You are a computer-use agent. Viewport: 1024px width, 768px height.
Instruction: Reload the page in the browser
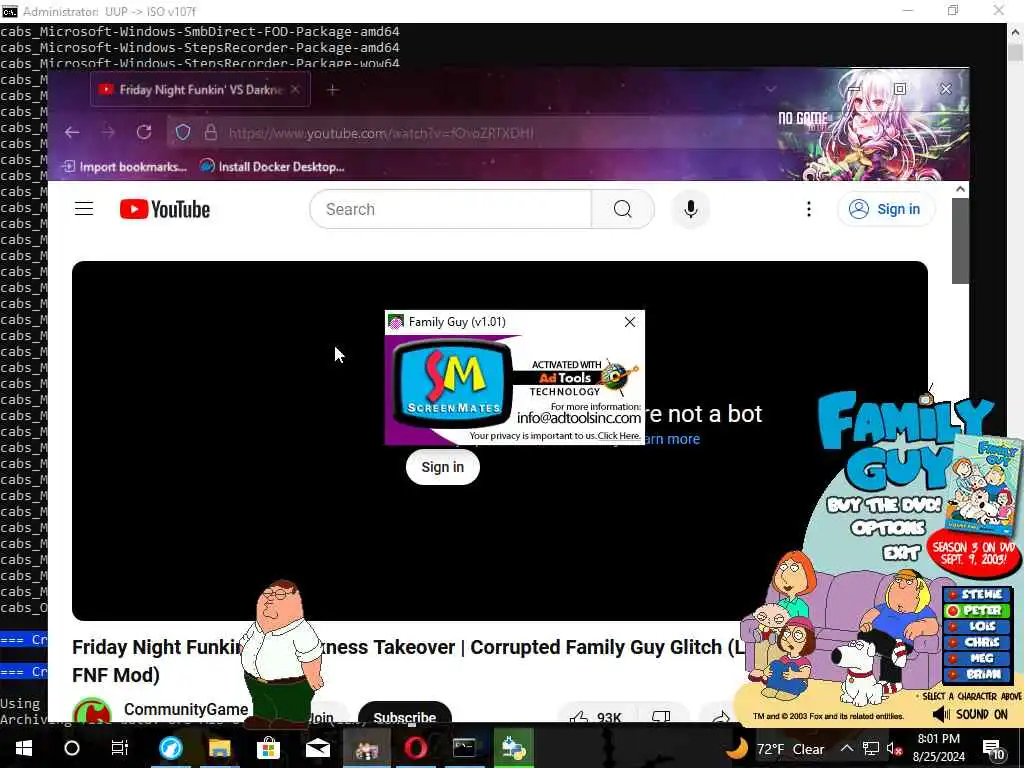point(144,133)
